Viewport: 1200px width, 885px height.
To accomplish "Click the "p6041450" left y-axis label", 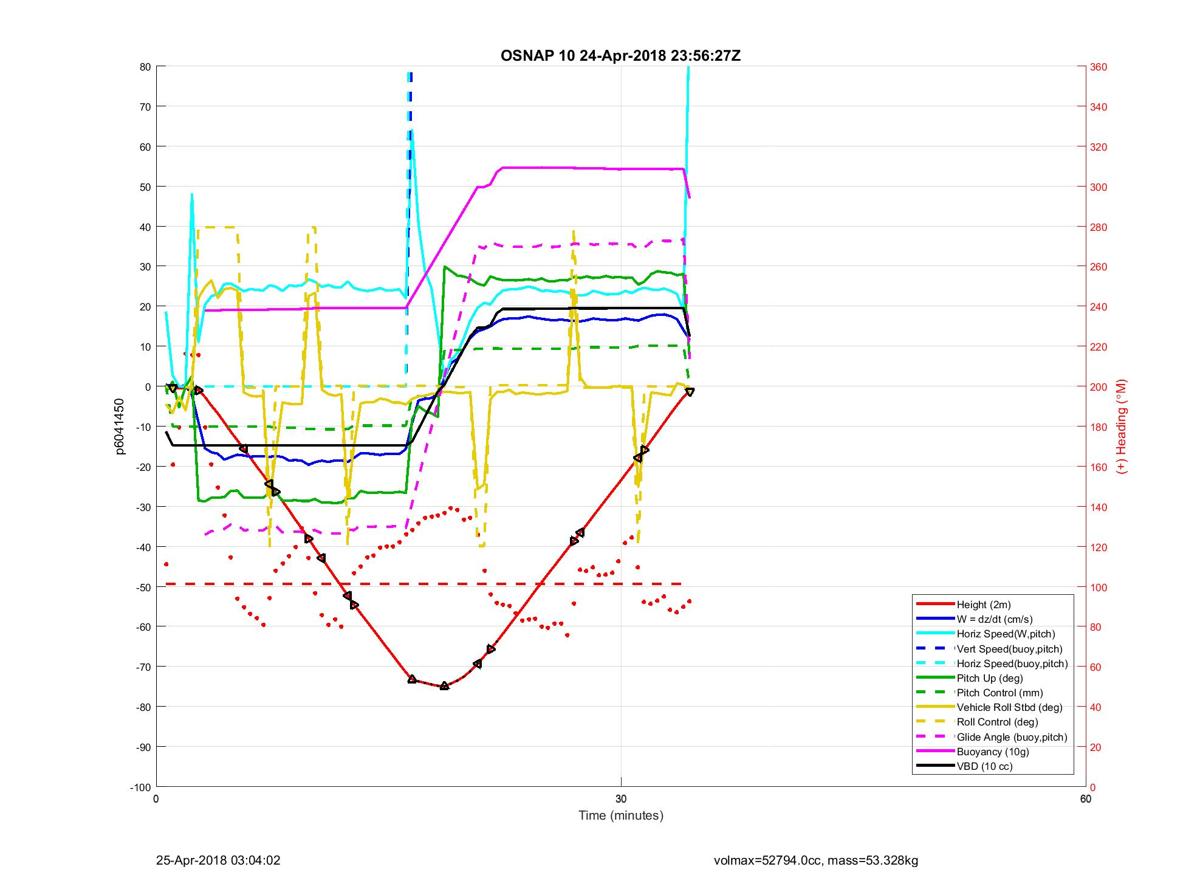I will (118, 427).
